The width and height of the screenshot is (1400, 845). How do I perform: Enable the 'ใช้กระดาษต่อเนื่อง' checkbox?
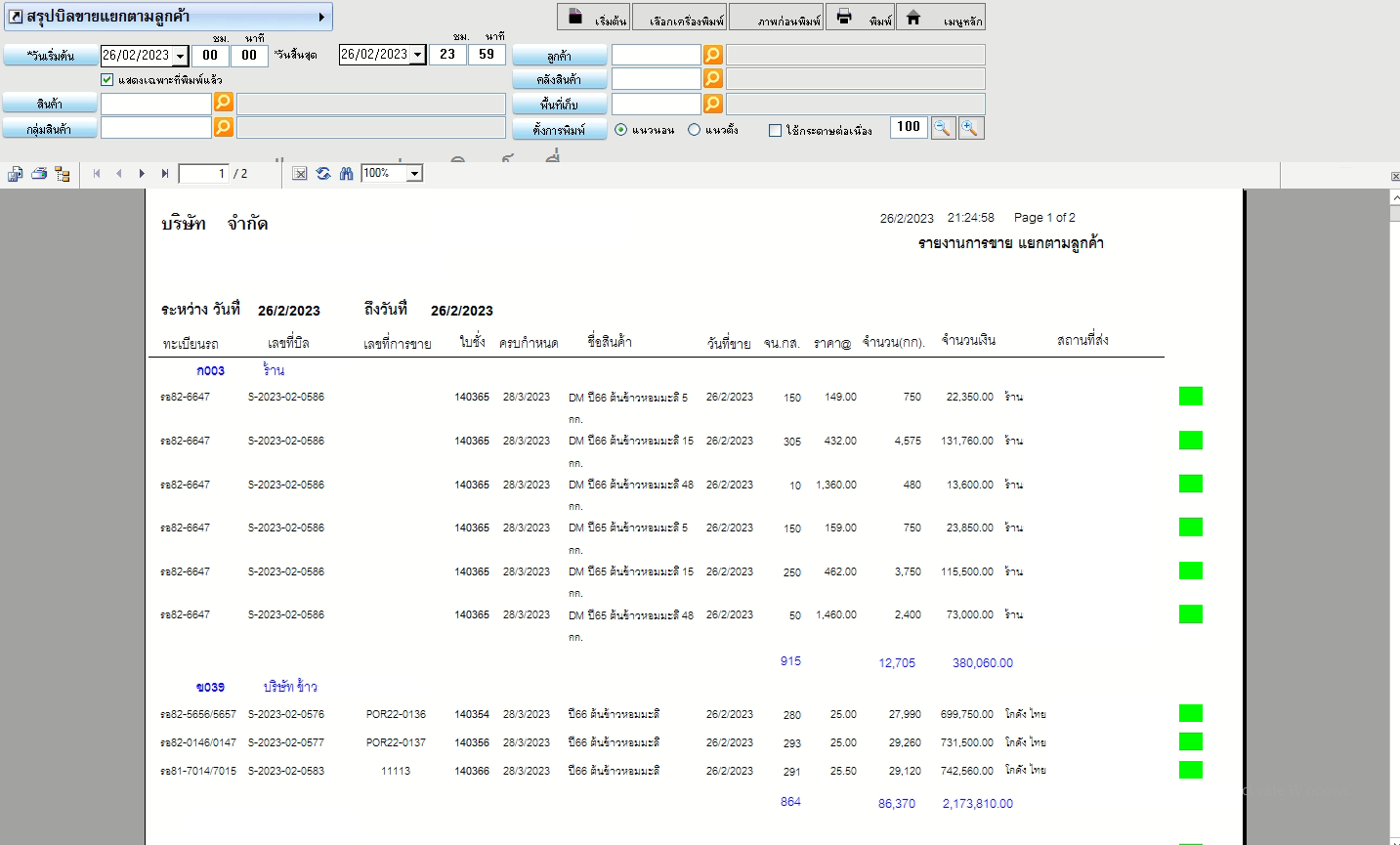[x=776, y=130]
